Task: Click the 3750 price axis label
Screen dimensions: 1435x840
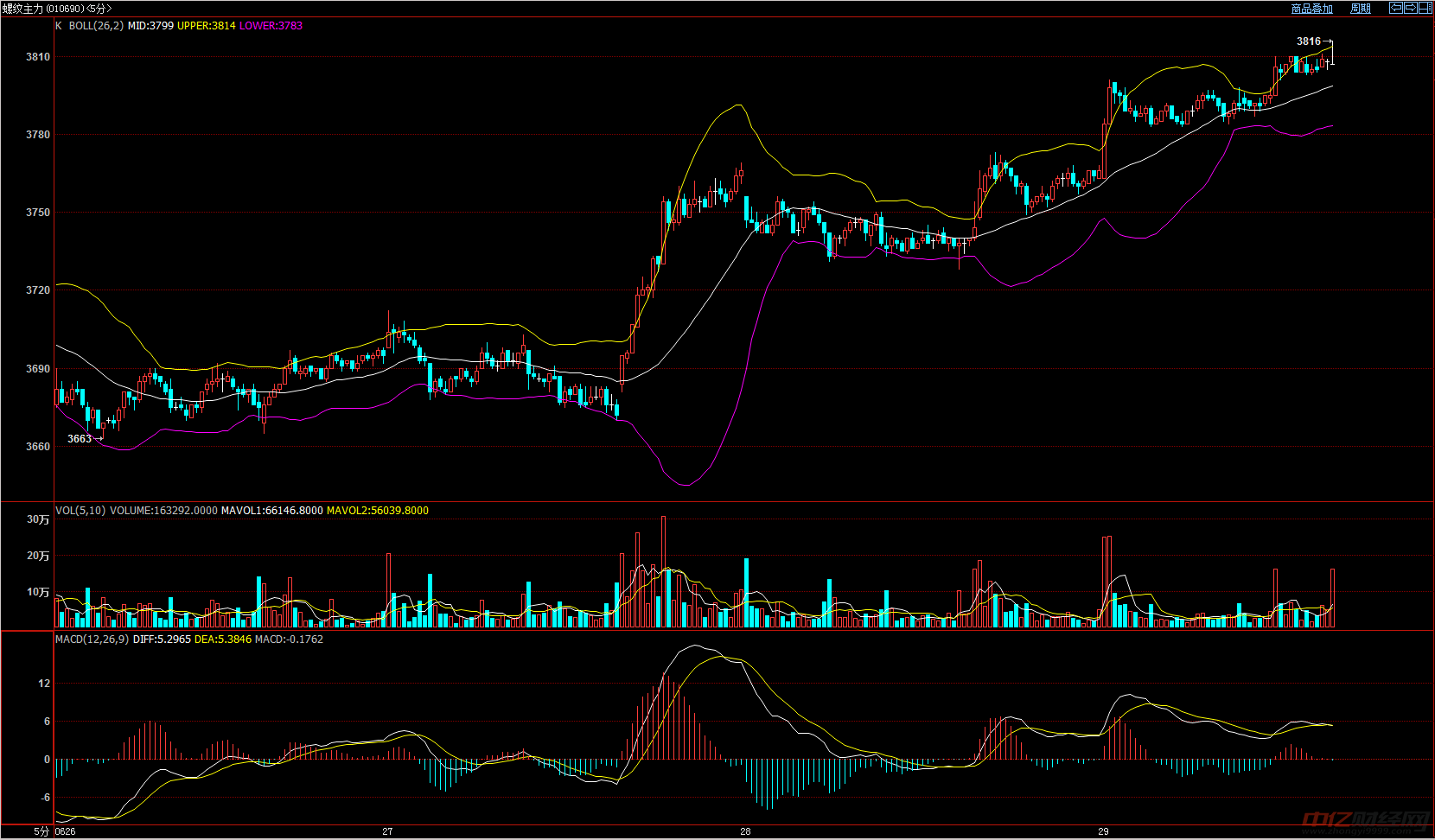Action: point(38,213)
